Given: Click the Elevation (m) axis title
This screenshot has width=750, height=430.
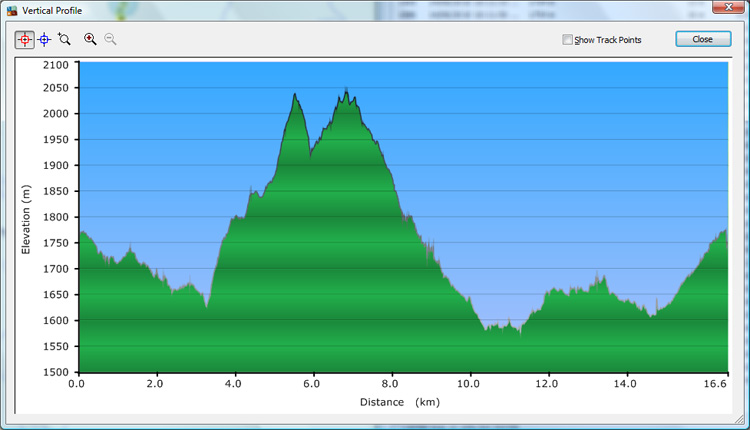Looking at the screenshot, I should tap(26, 220).
